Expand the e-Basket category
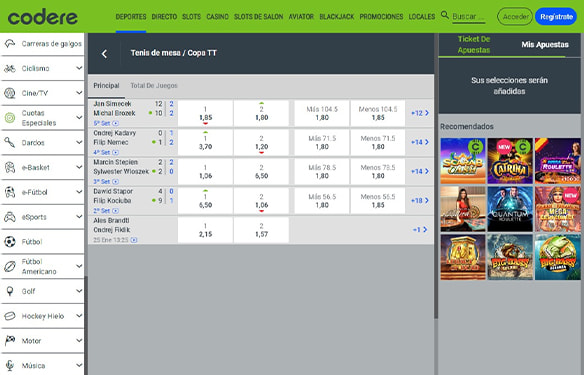Screen dimensions: 584x375 79,167
